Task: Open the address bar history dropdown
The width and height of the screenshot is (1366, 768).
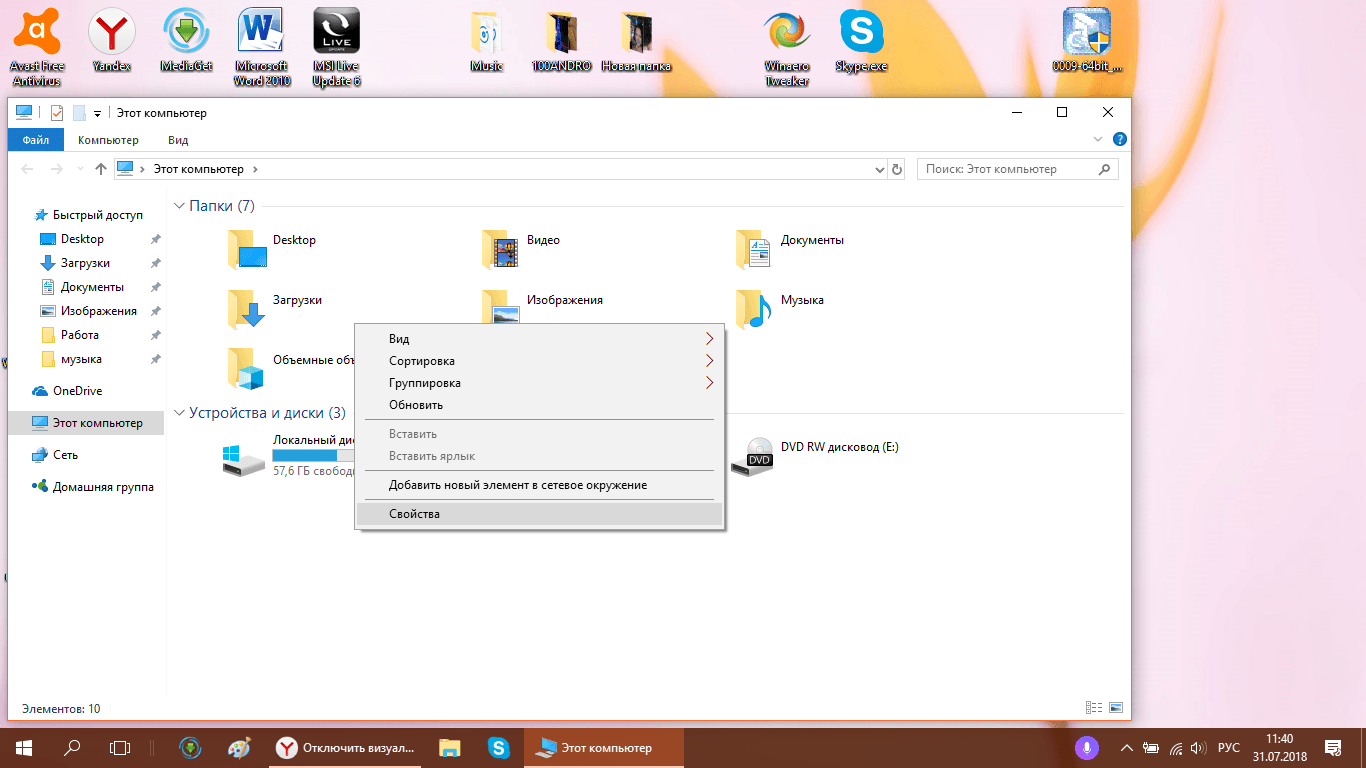Action: [x=880, y=169]
